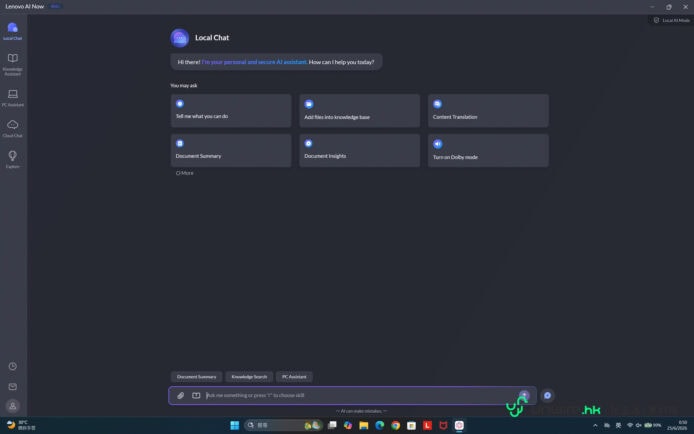The width and height of the screenshot is (694, 434).
Task: Select the 'Document Insights' suggestion card
Action: 359,150
